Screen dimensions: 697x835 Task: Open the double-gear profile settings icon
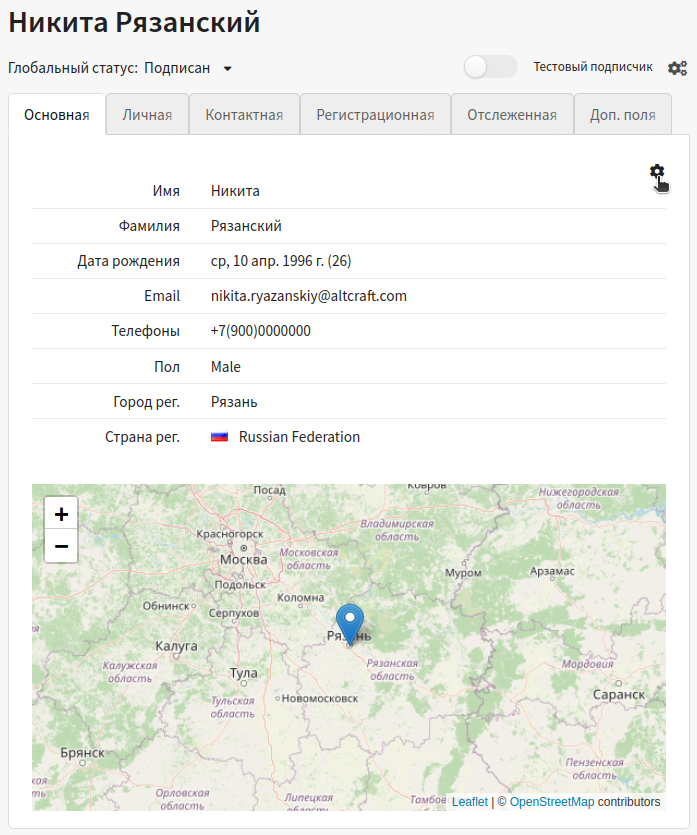coord(677,68)
